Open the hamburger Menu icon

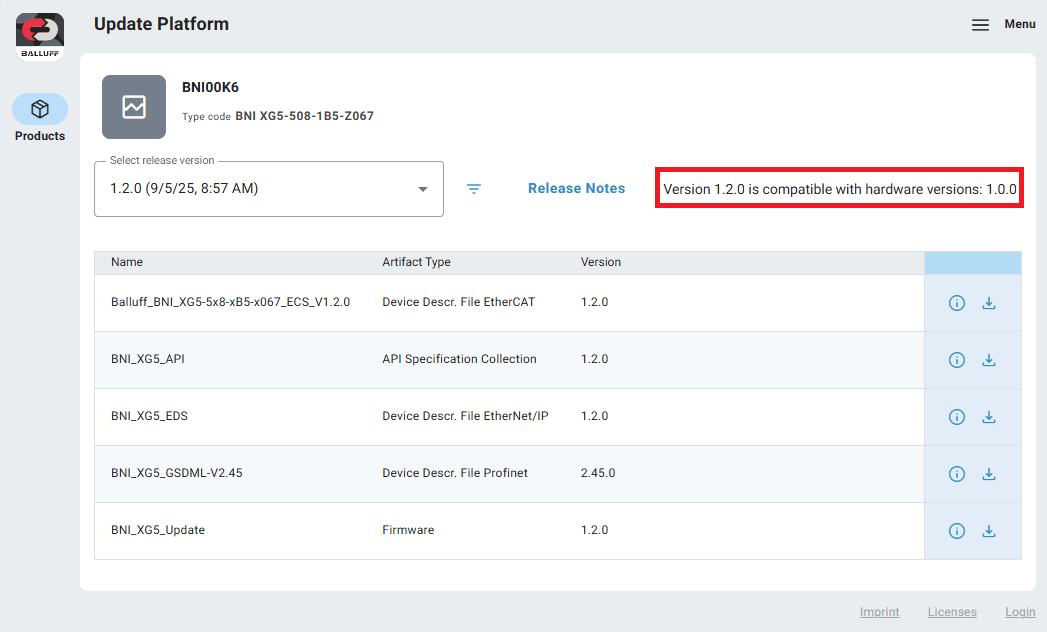[980, 25]
